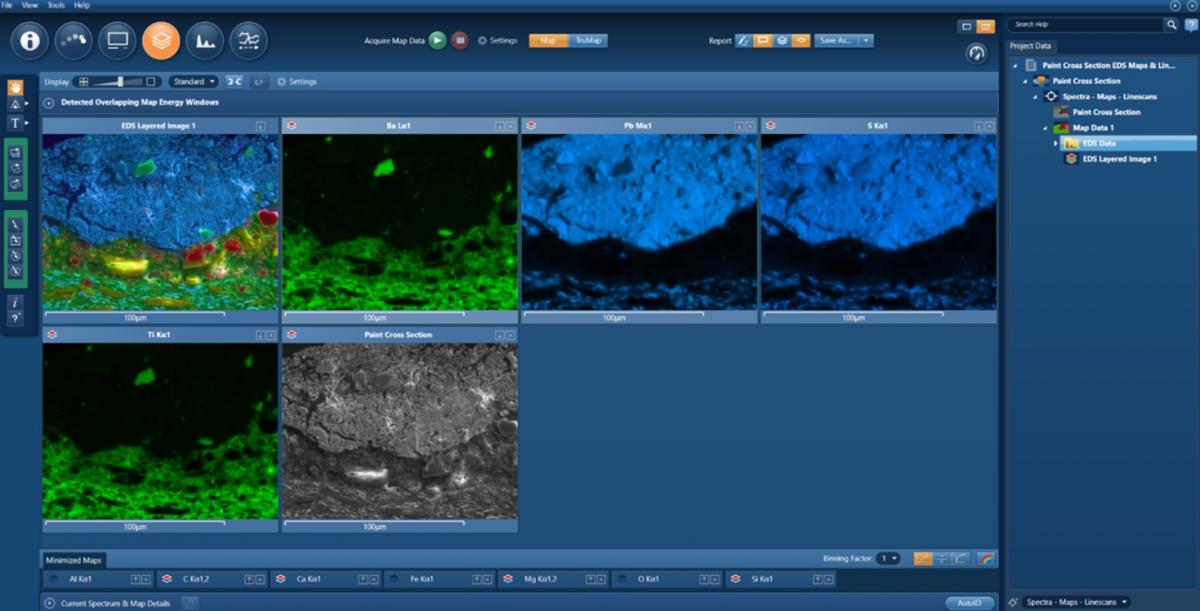Stop acquisition with the red stop button

tap(459, 41)
